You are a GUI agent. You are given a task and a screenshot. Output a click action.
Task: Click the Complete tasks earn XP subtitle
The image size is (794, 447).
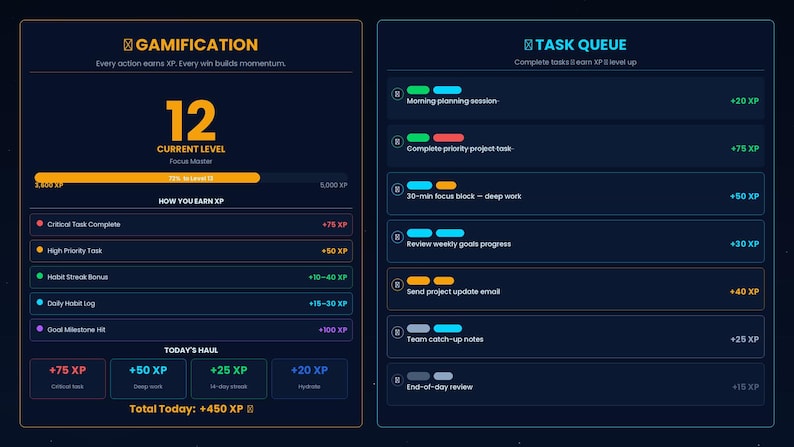coord(575,62)
